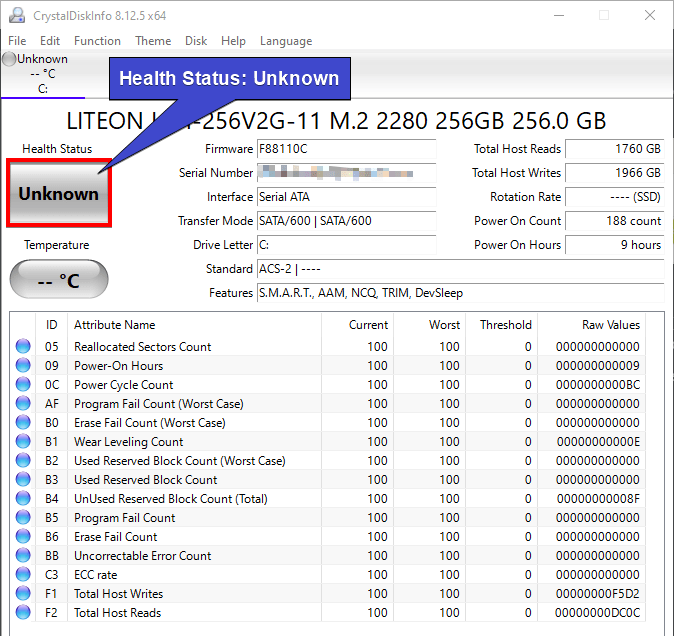Click status orb beside Power-On Hours
The image size is (674, 636).
(x=23, y=366)
